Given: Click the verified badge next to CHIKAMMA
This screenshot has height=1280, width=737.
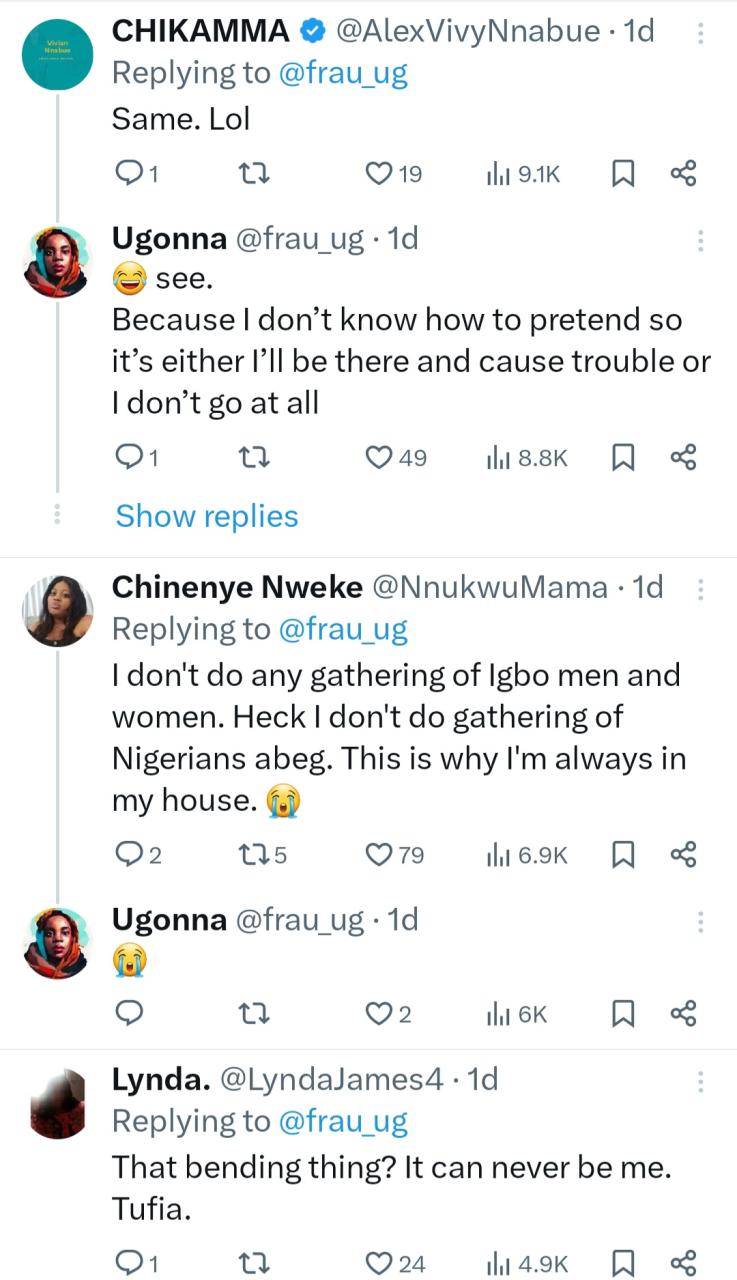Looking at the screenshot, I should [311, 30].
